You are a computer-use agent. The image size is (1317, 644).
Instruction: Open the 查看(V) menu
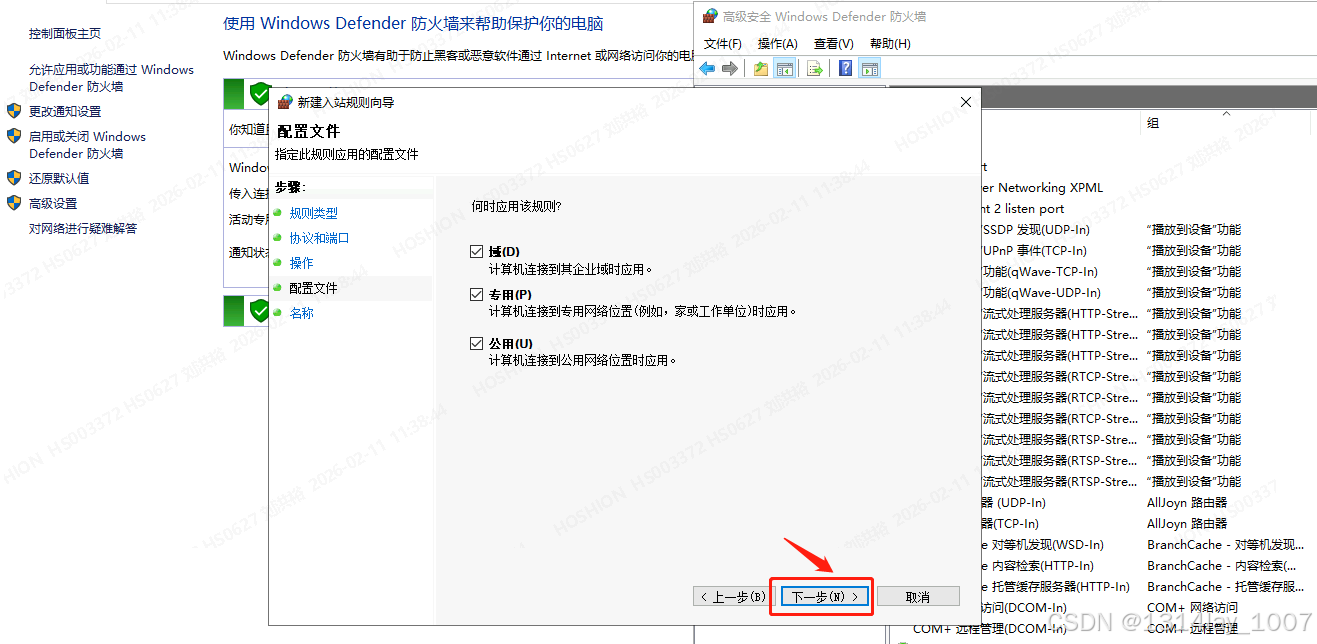coord(834,44)
